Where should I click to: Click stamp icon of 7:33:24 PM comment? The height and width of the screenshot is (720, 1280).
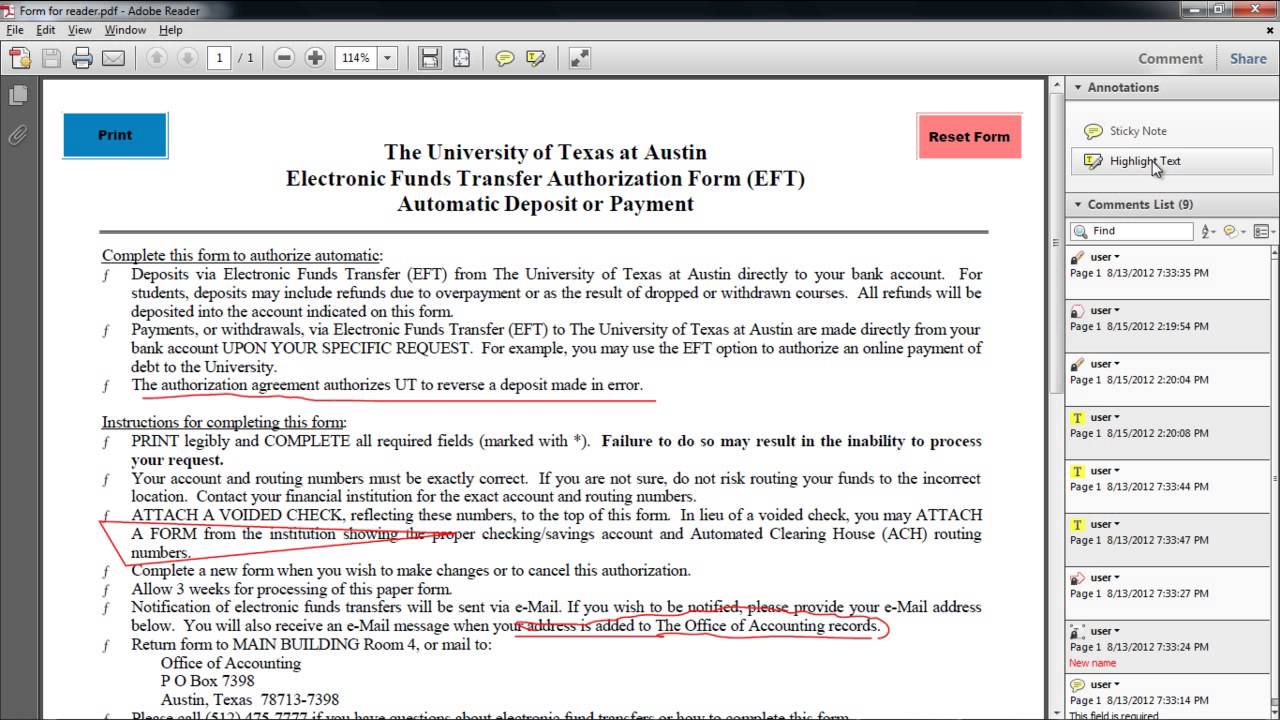click(1078, 632)
